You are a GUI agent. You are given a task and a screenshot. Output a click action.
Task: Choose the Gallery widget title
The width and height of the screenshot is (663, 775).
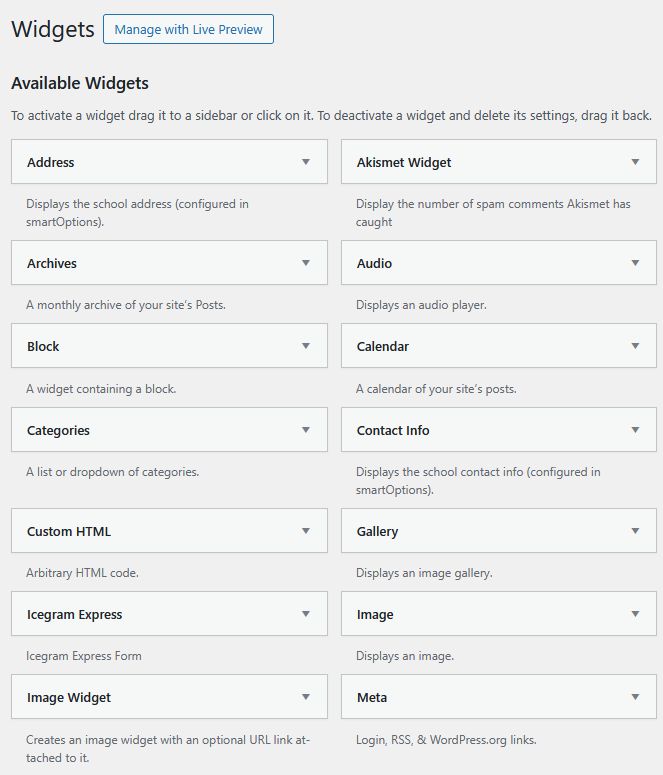tap(377, 532)
